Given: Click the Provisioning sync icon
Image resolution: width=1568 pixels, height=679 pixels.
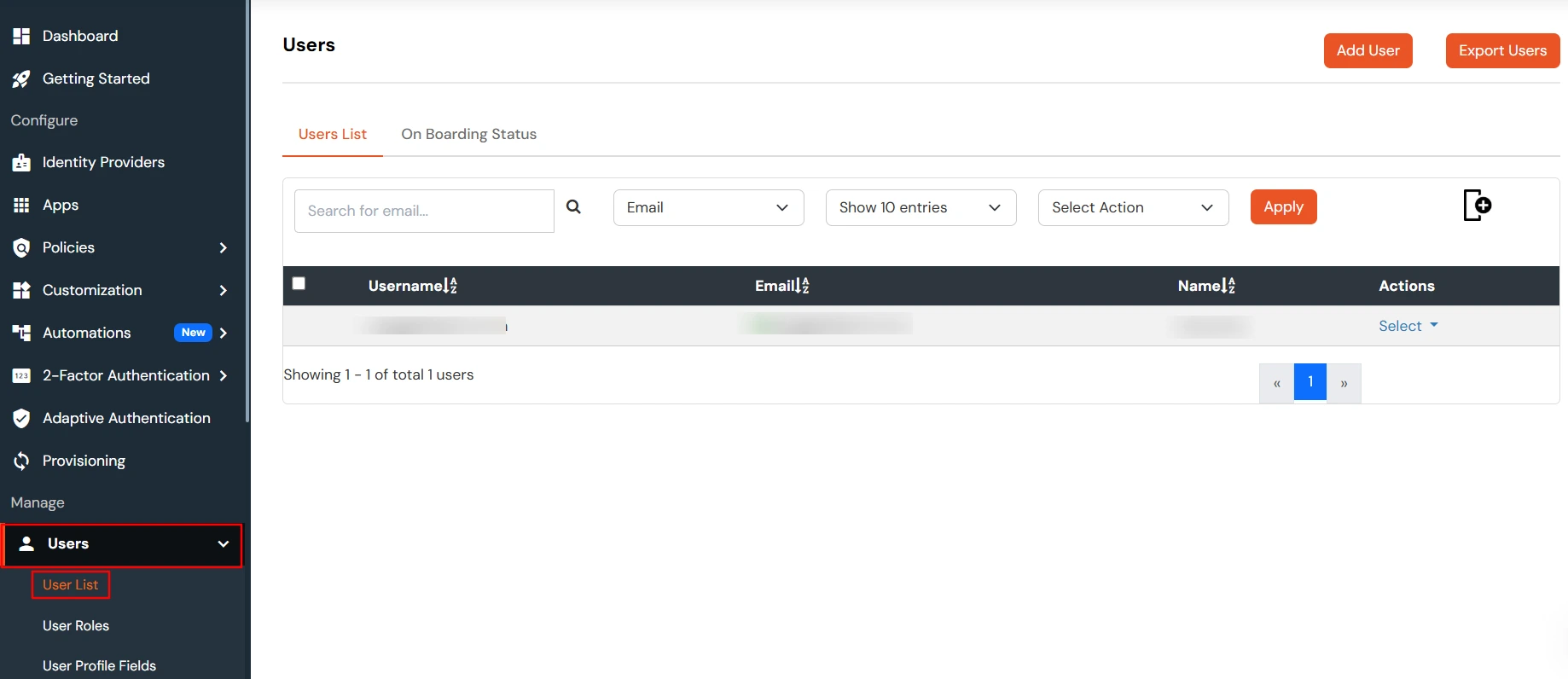Looking at the screenshot, I should tap(21, 461).
